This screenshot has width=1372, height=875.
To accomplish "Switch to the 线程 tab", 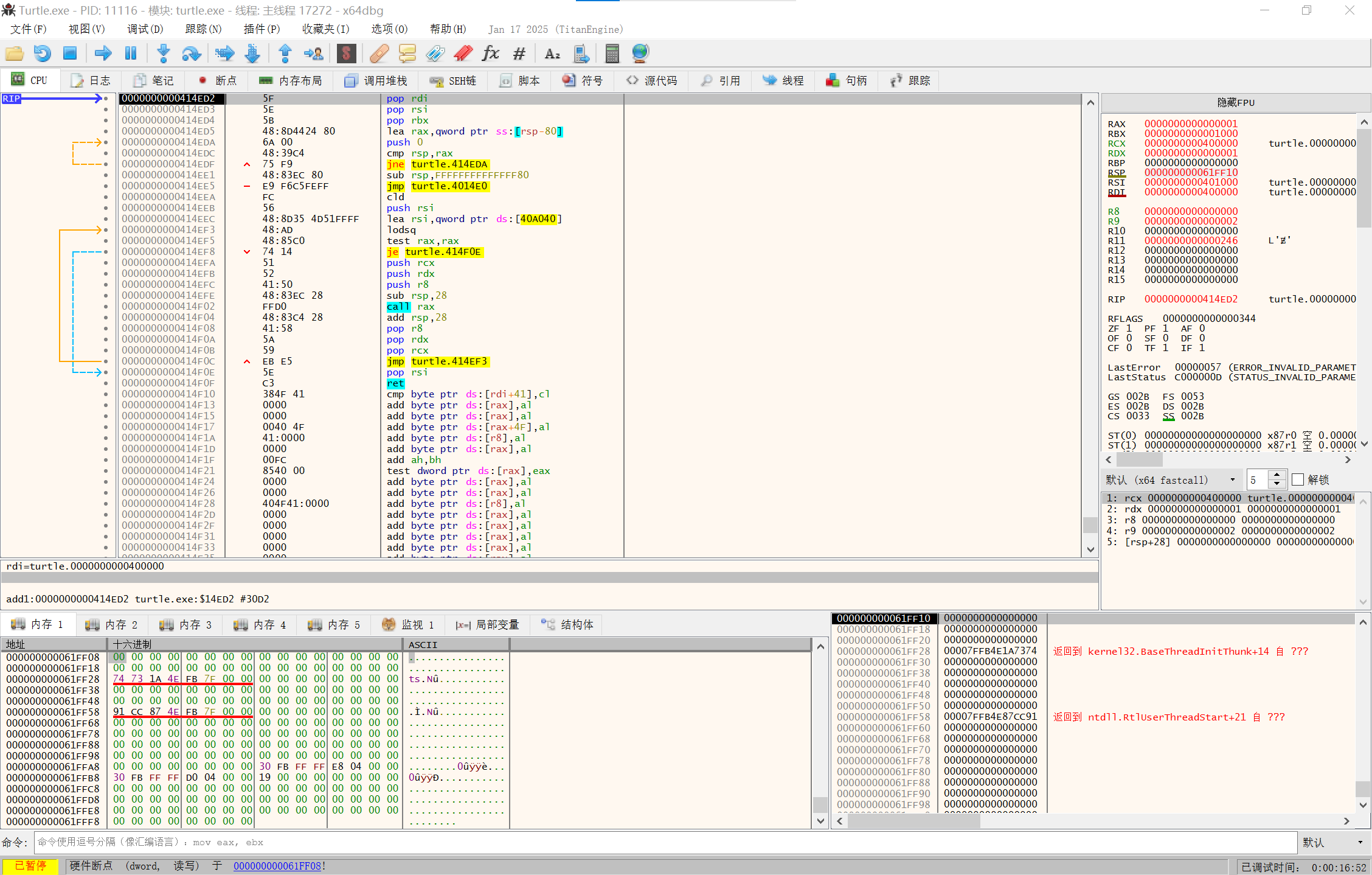I will coord(783,81).
